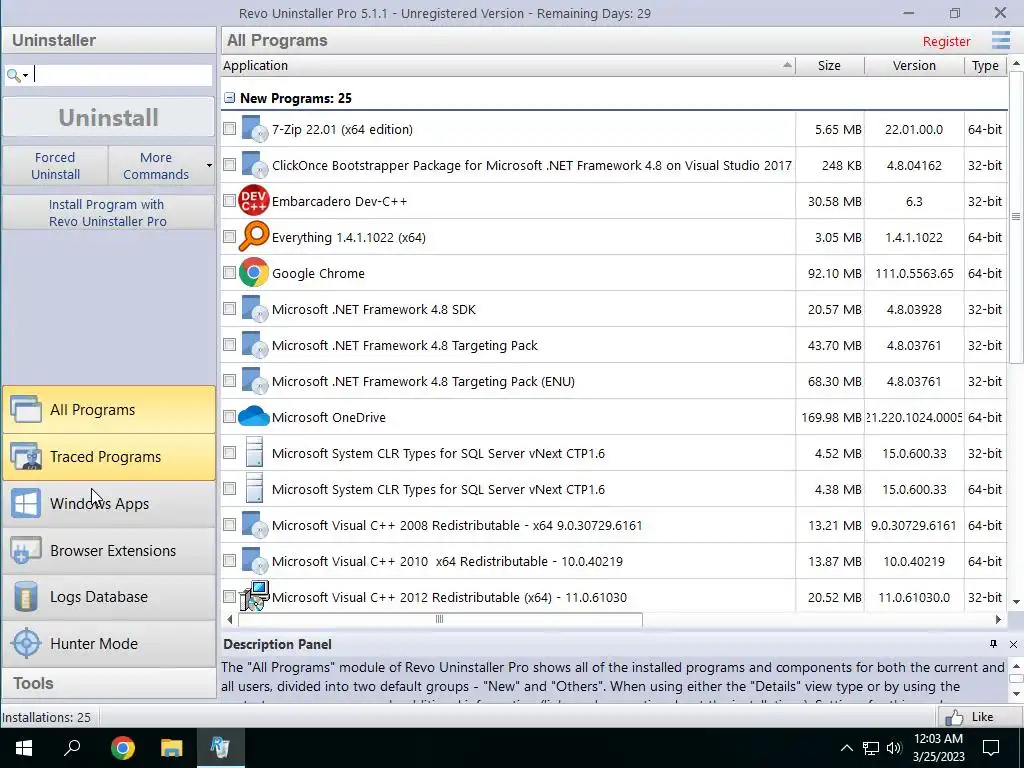This screenshot has width=1024, height=768.
Task: Launch Chrome from the taskbar
Action: (122, 748)
